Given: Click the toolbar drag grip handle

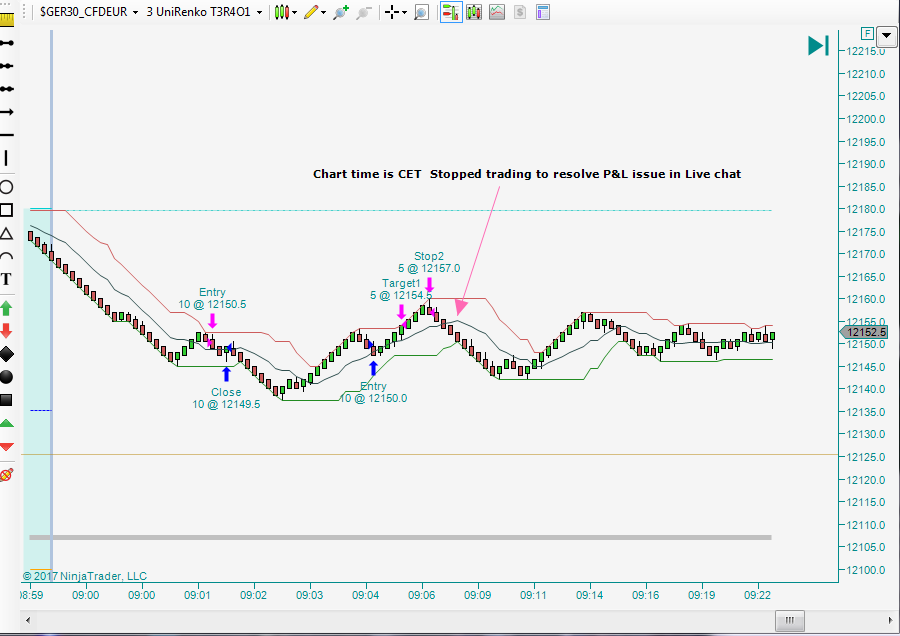Looking at the screenshot, I should (24, 11).
